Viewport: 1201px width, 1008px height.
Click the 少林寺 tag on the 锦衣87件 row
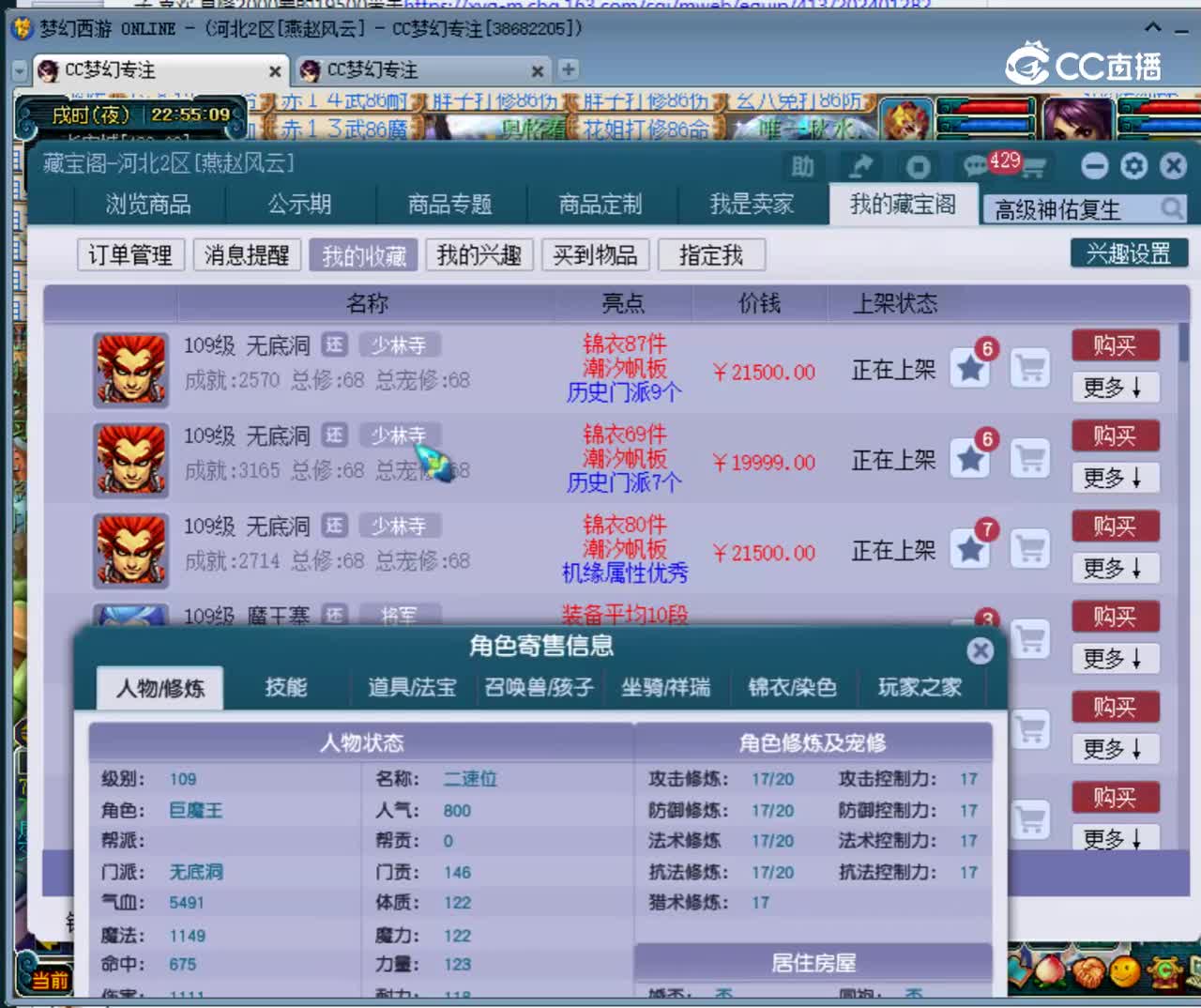click(x=399, y=345)
